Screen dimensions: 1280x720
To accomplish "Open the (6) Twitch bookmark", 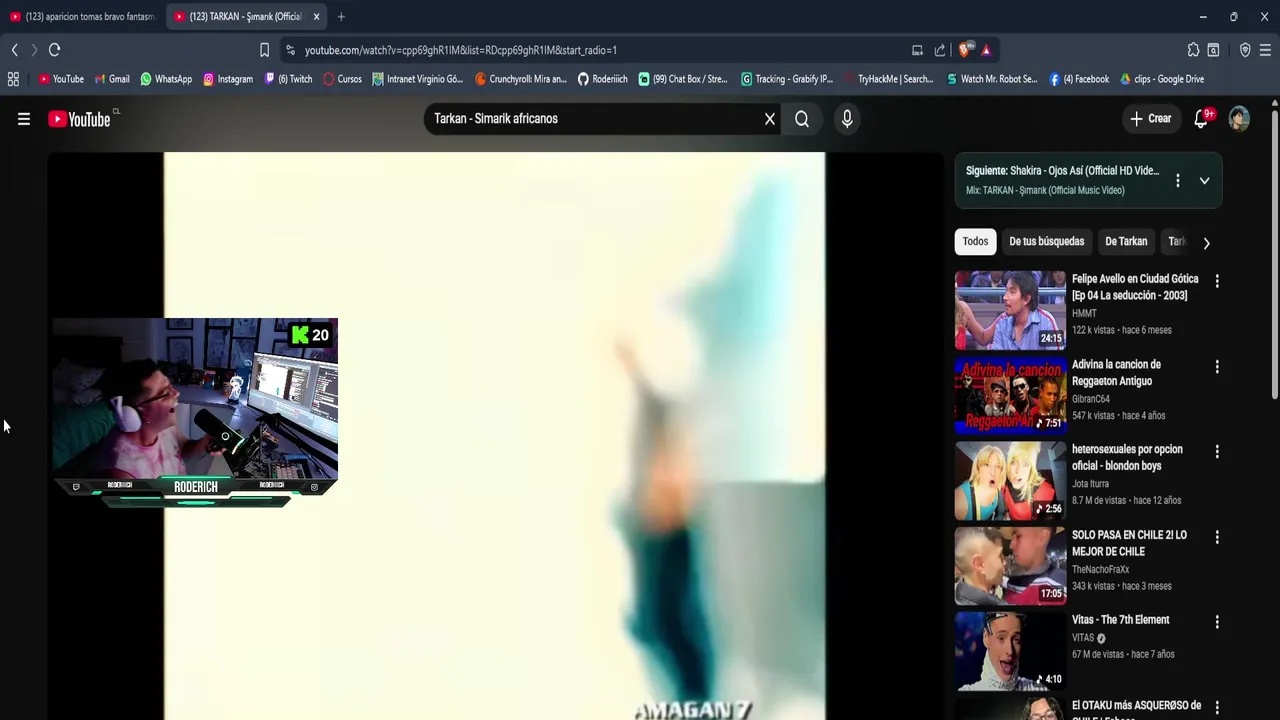I will [289, 79].
